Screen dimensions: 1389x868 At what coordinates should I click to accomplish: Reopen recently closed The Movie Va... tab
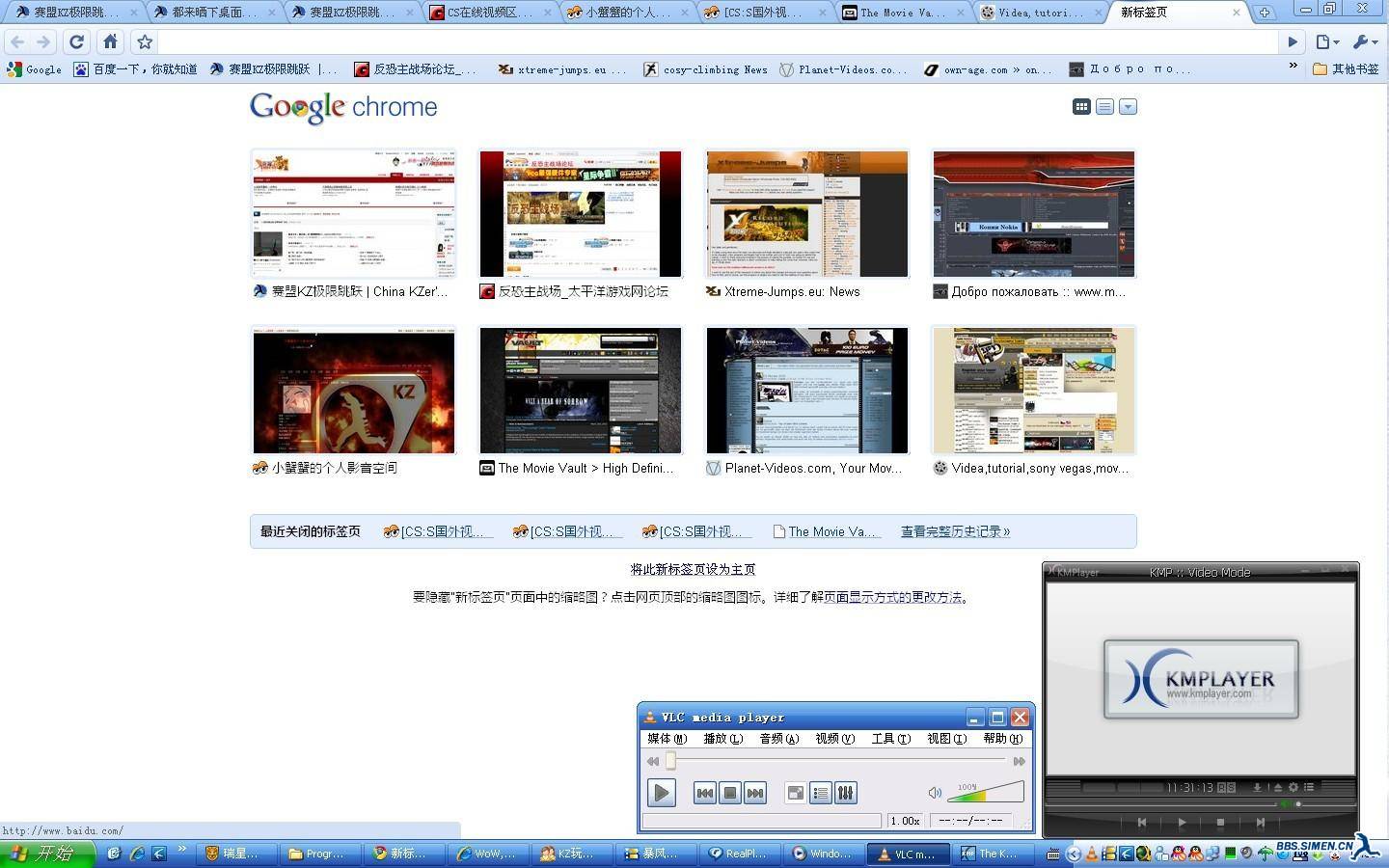point(827,531)
